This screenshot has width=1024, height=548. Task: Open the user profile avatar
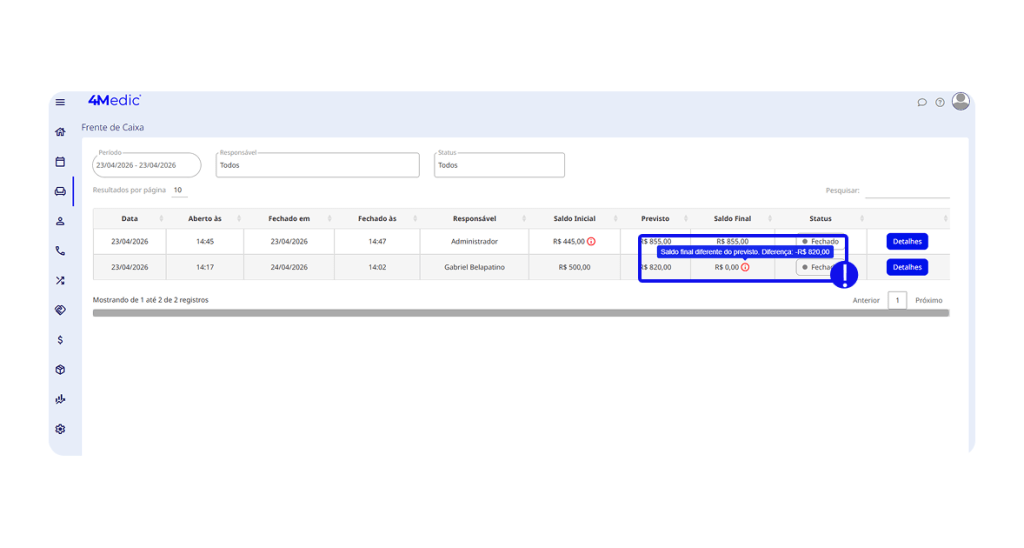pos(961,101)
